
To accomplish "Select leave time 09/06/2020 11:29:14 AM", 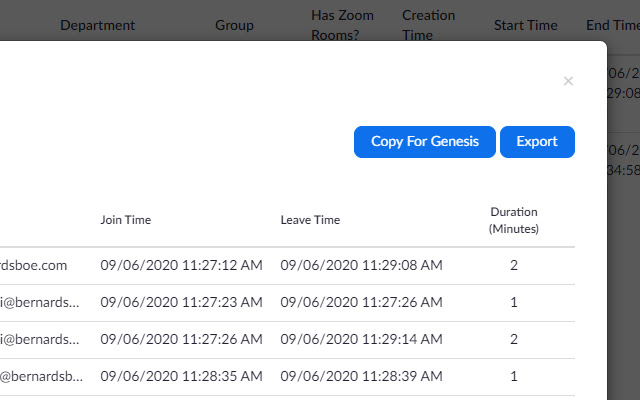I will point(361,339).
